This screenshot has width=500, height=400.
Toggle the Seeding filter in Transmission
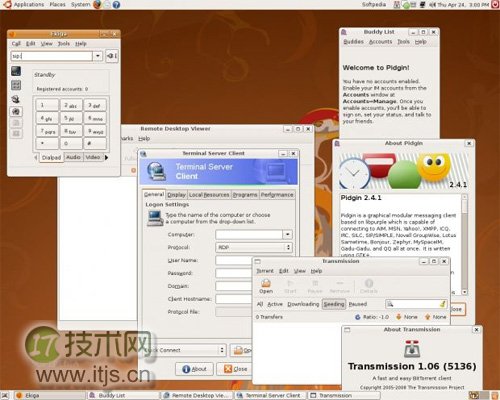pyautogui.click(x=334, y=304)
